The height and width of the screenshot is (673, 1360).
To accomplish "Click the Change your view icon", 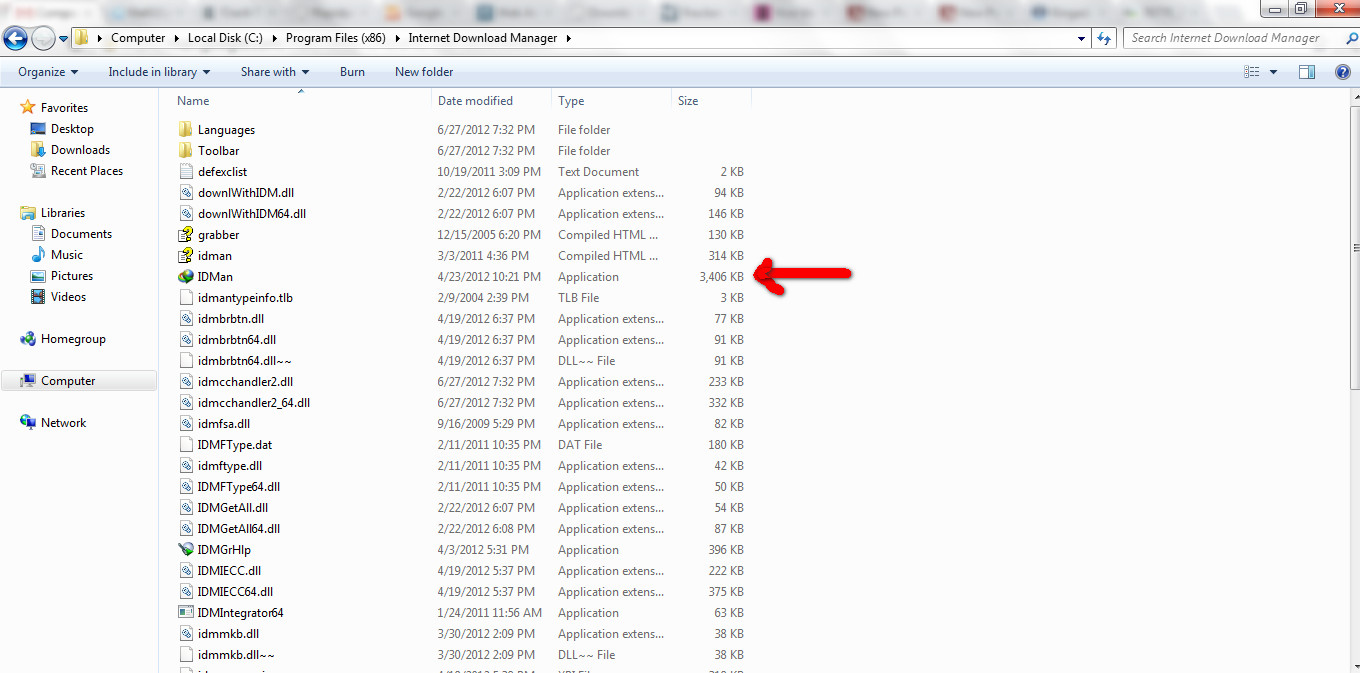I will click(1252, 72).
